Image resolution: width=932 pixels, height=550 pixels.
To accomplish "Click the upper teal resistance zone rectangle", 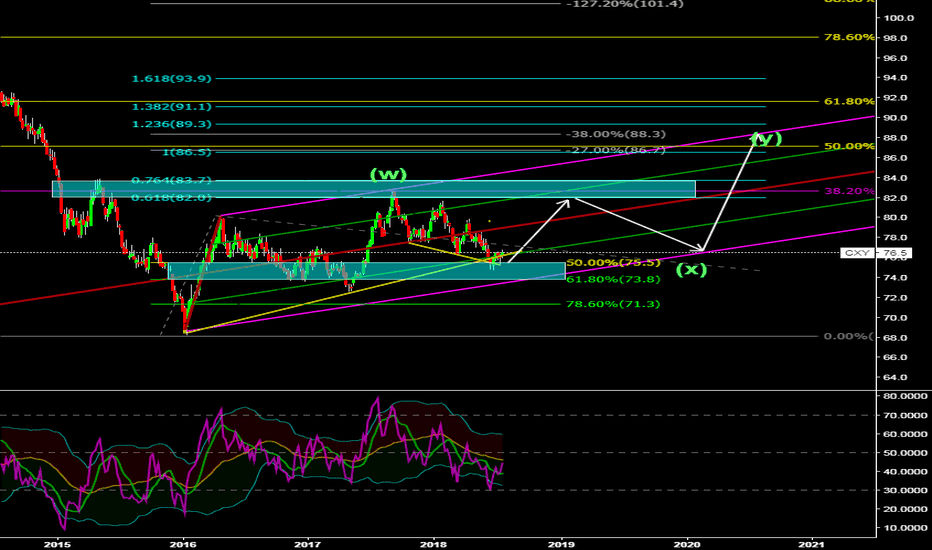I will coord(374,189).
